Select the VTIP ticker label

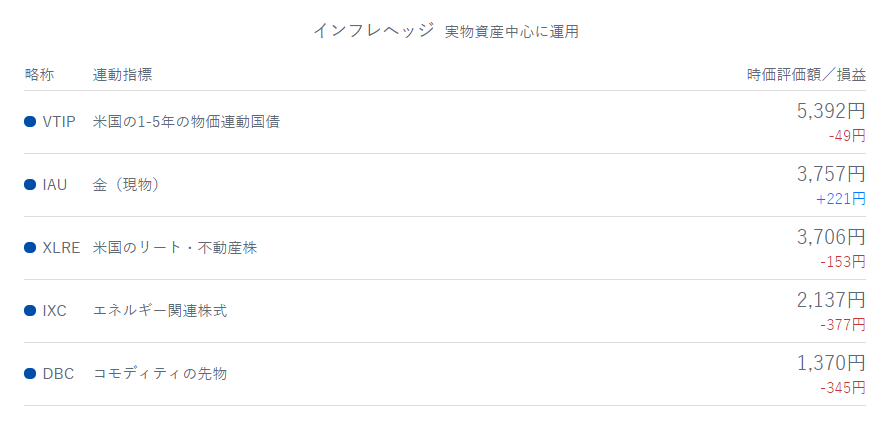click(59, 122)
